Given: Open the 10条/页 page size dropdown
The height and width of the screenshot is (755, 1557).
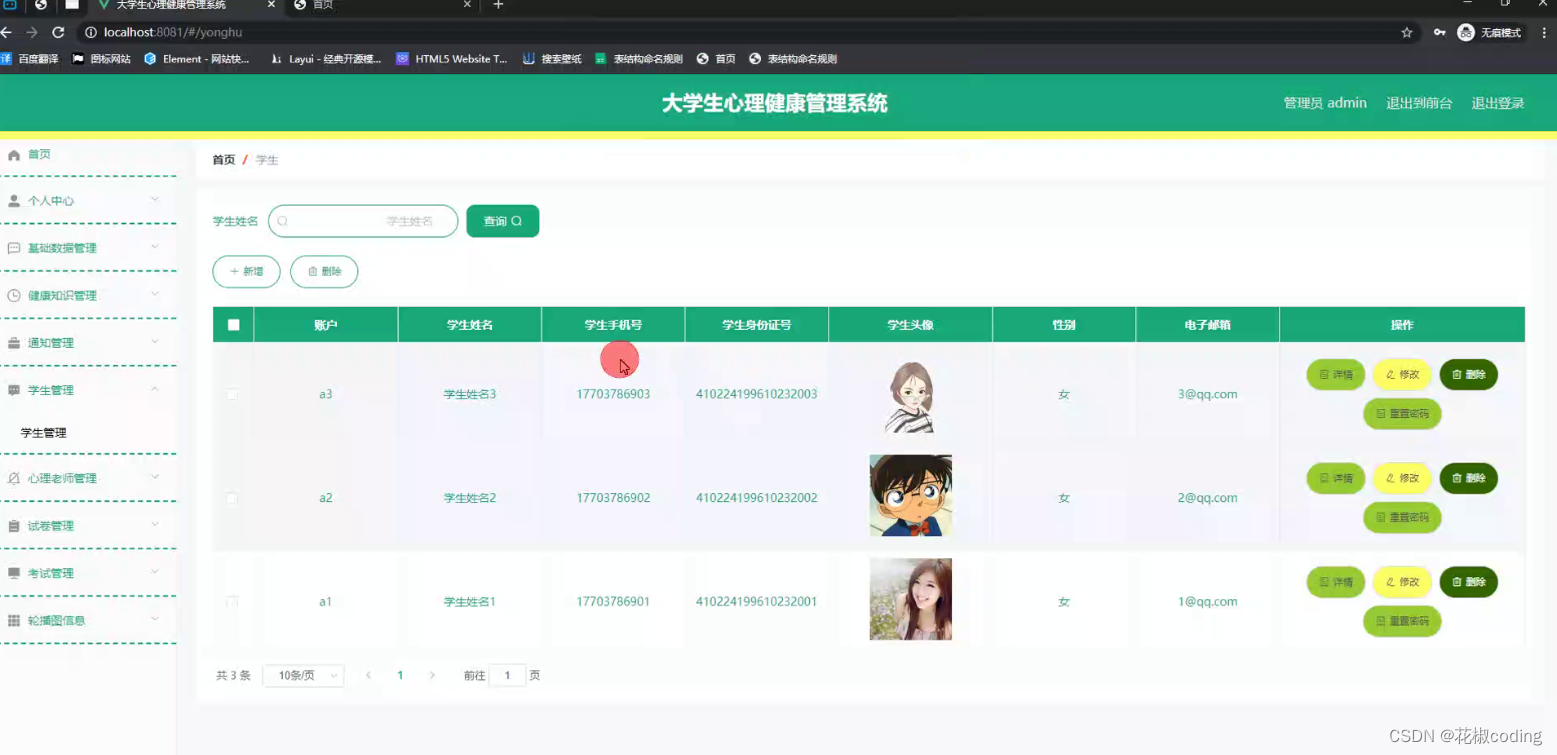Looking at the screenshot, I should (303, 675).
